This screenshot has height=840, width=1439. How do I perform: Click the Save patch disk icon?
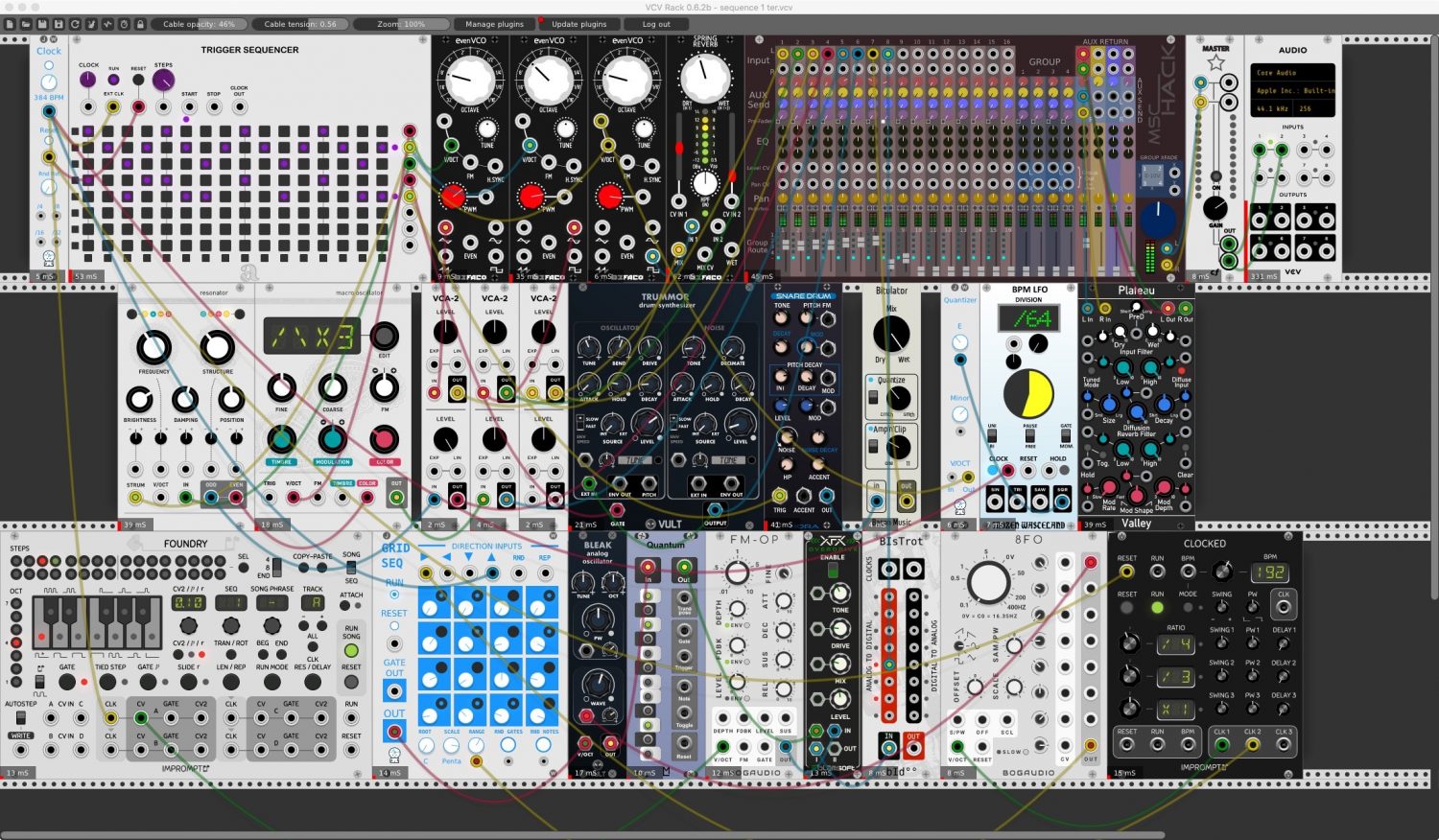(42, 24)
